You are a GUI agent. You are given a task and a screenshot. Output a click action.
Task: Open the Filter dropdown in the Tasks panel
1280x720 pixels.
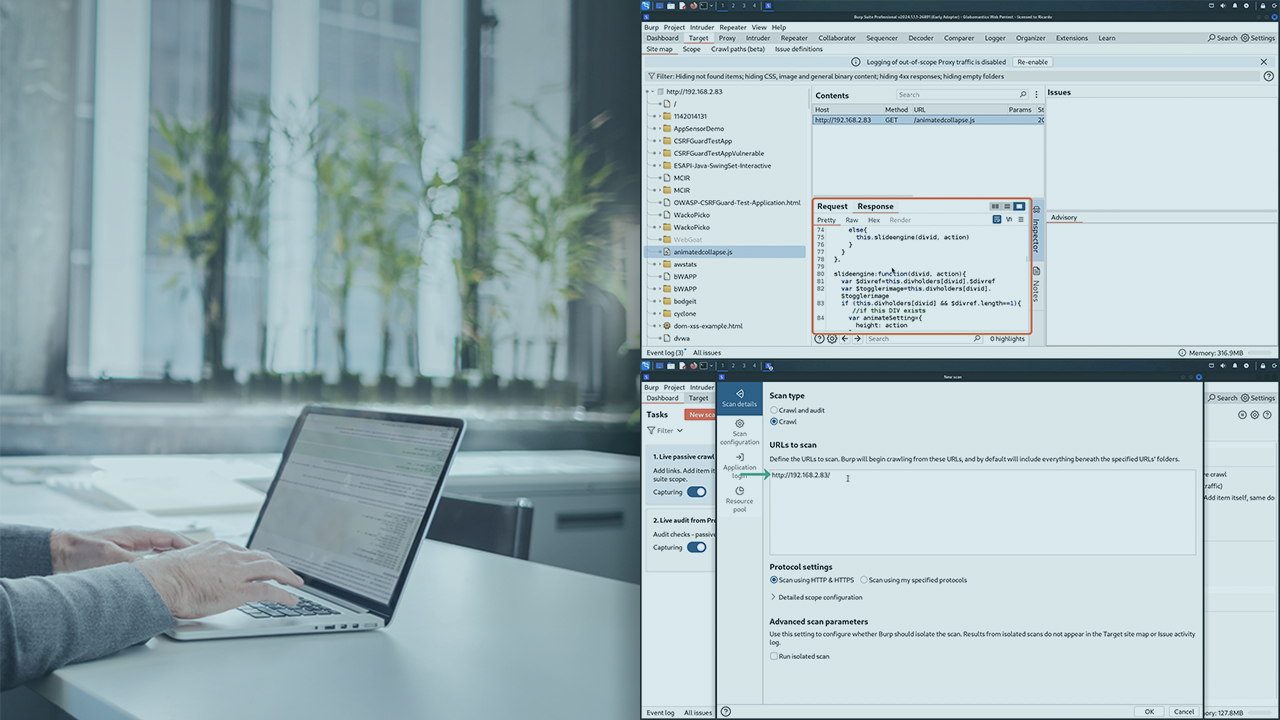click(x=663, y=430)
